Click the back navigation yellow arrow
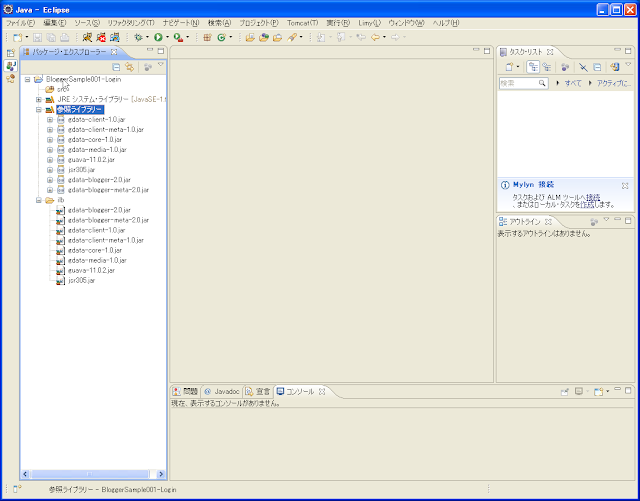 coord(375,38)
